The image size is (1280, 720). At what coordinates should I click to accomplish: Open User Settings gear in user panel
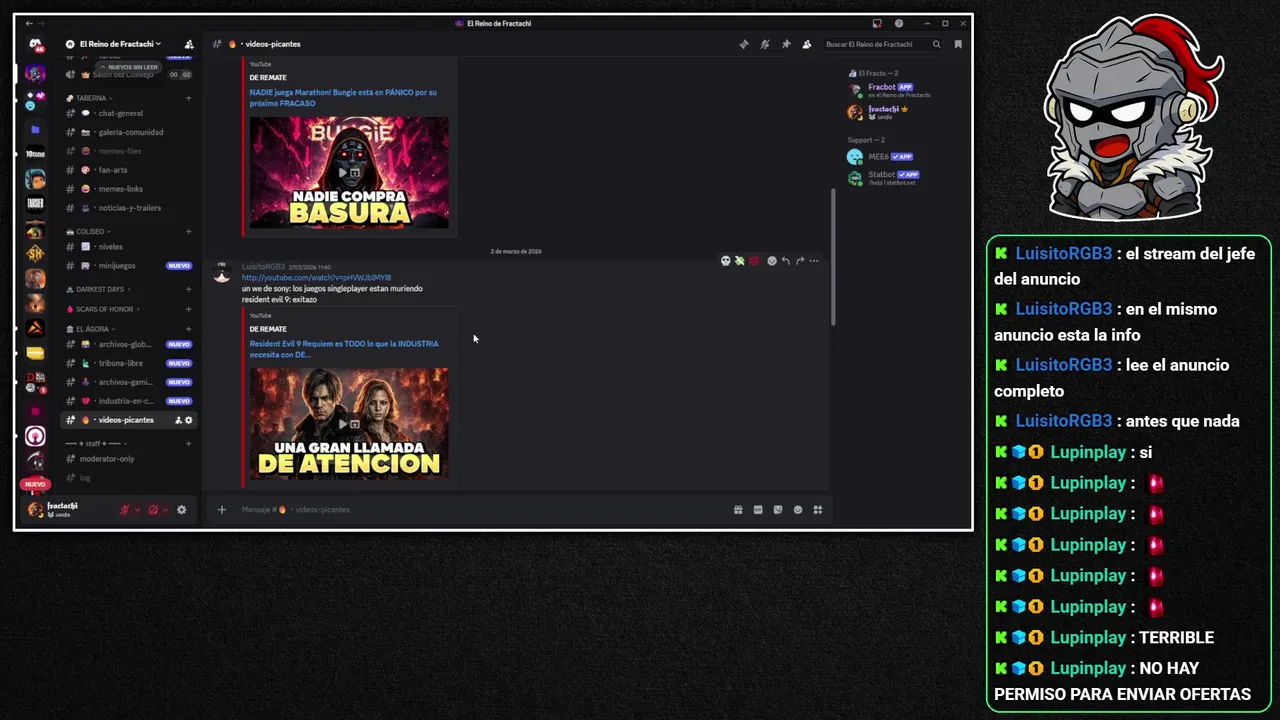click(x=181, y=510)
